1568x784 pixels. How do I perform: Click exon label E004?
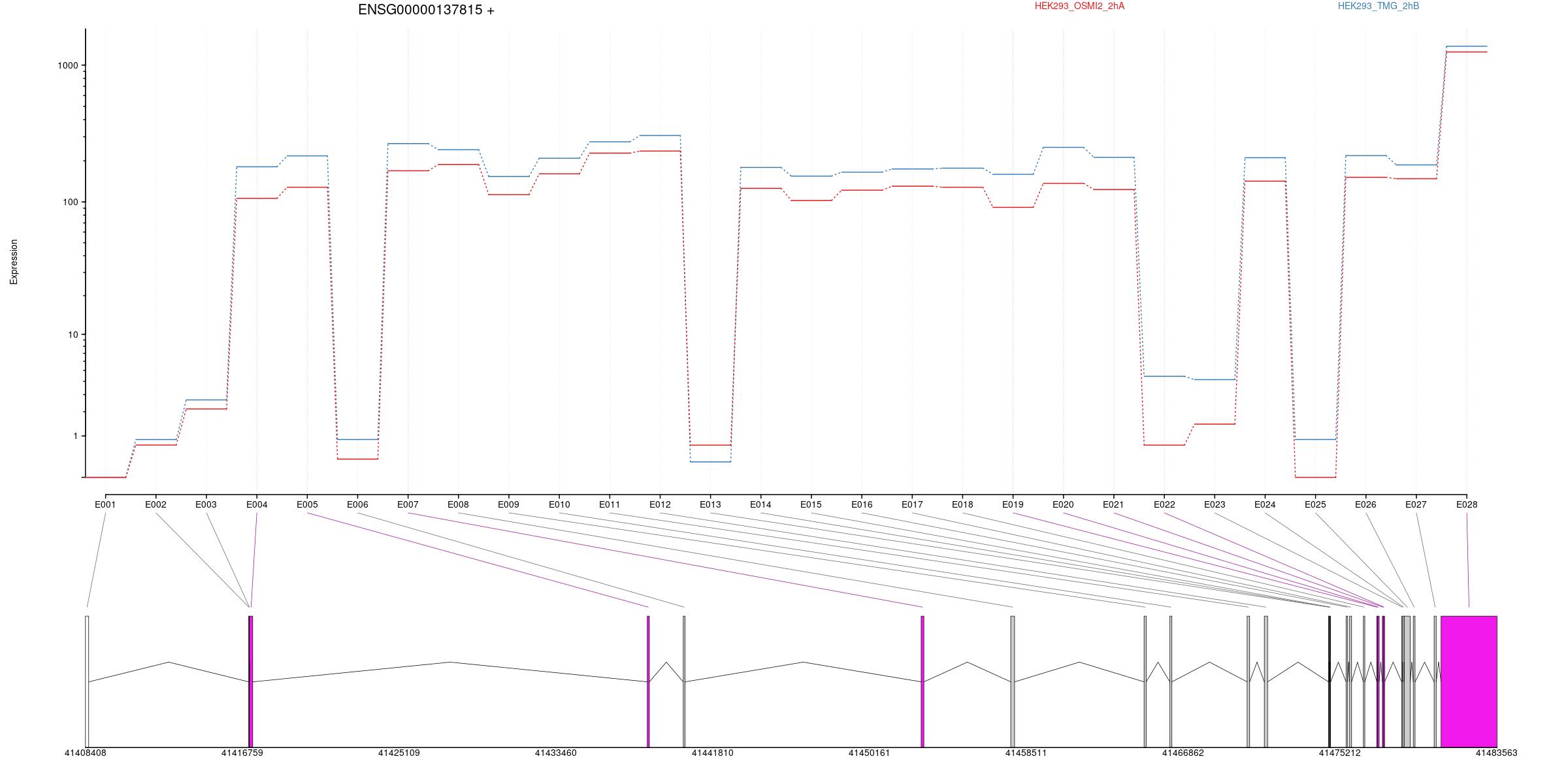(x=257, y=504)
